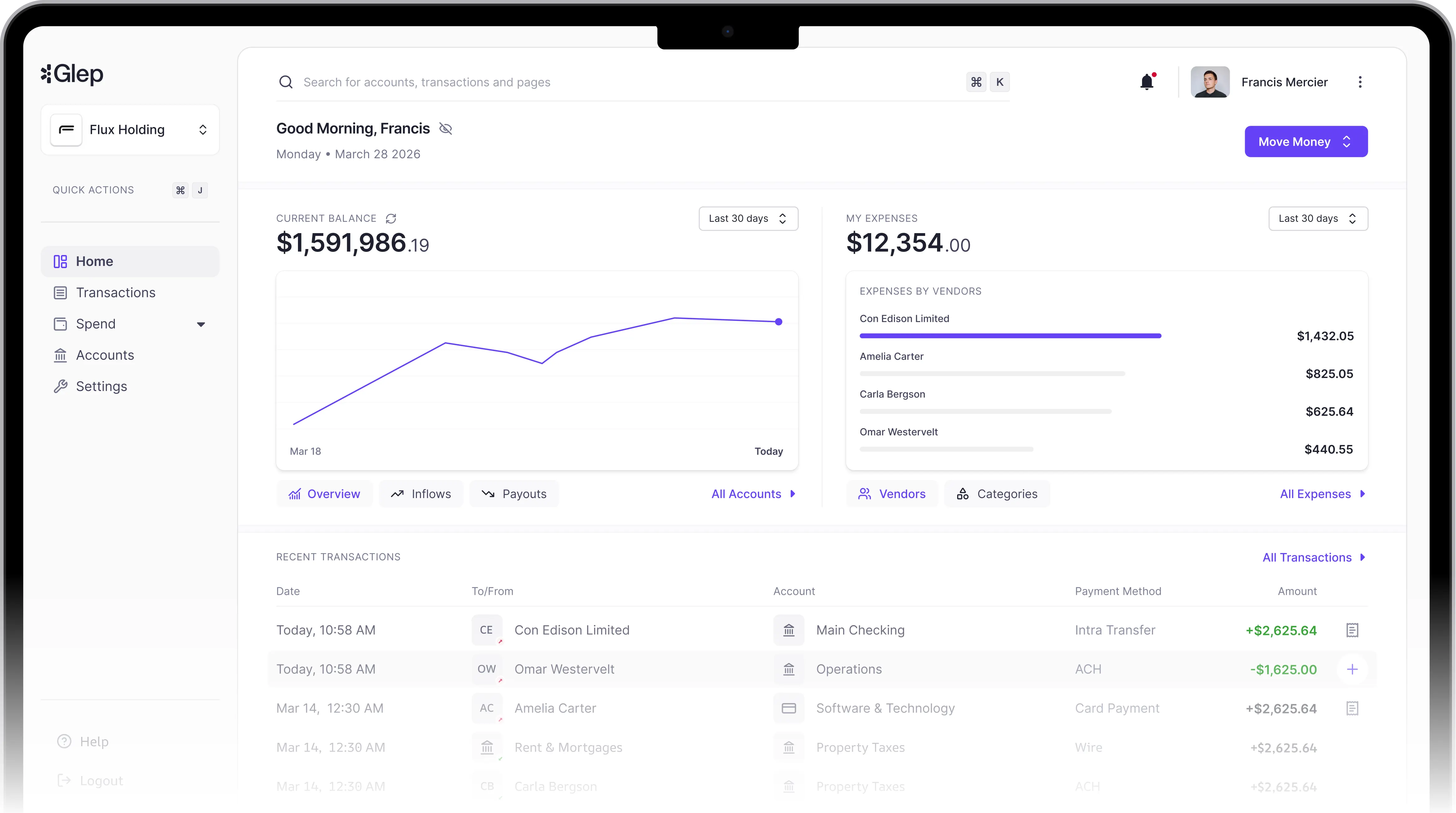Open Settings page
The width and height of the screenshot is (1456, 813).
130,386
